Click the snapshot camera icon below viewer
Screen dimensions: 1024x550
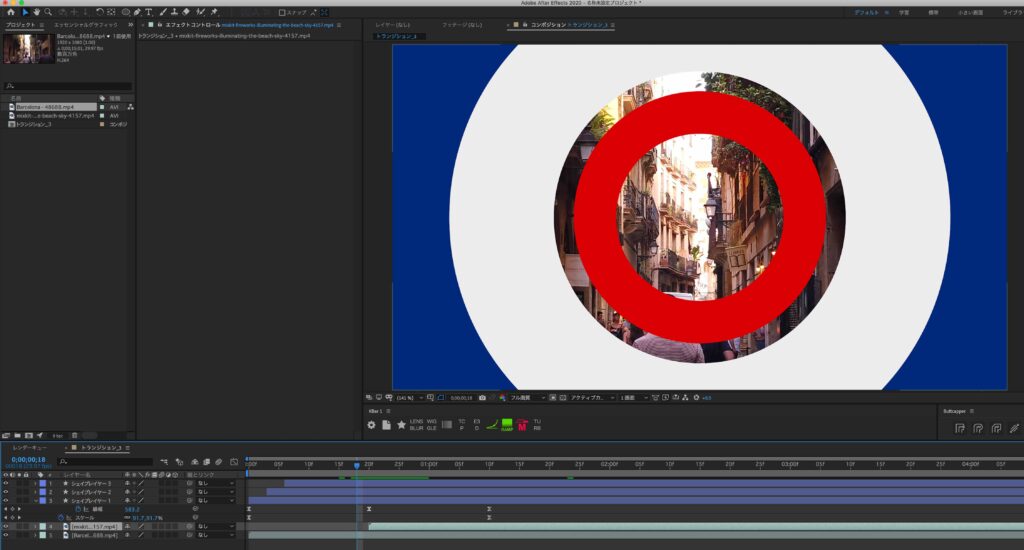482,398
